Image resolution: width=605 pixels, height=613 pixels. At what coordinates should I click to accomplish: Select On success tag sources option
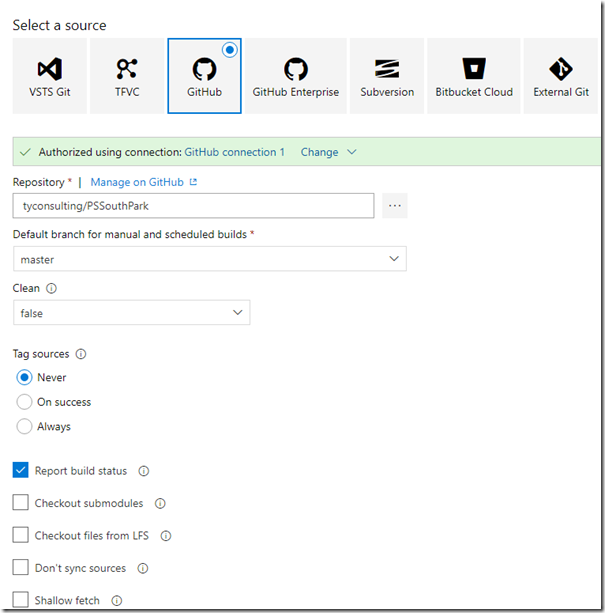pos(24,402)
